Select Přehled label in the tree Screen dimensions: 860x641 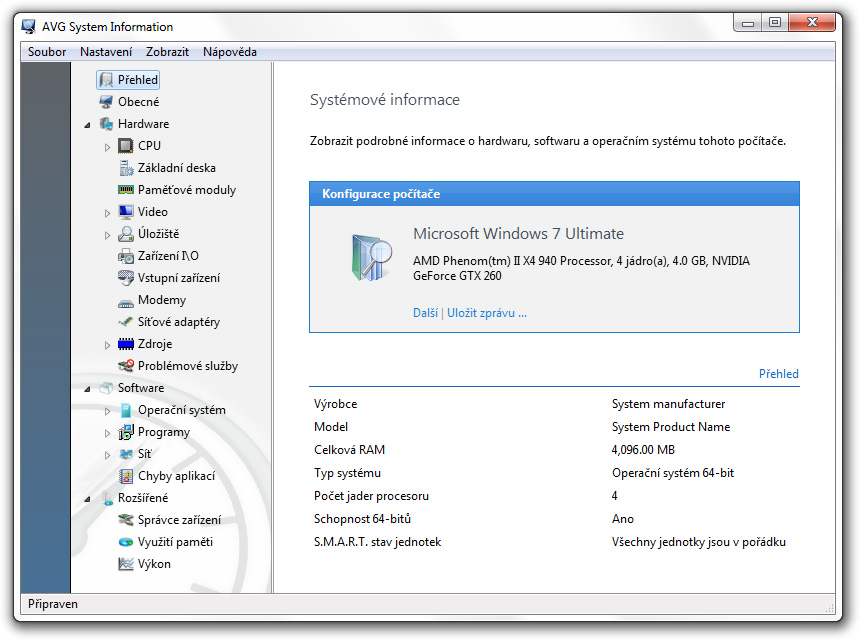138,80
